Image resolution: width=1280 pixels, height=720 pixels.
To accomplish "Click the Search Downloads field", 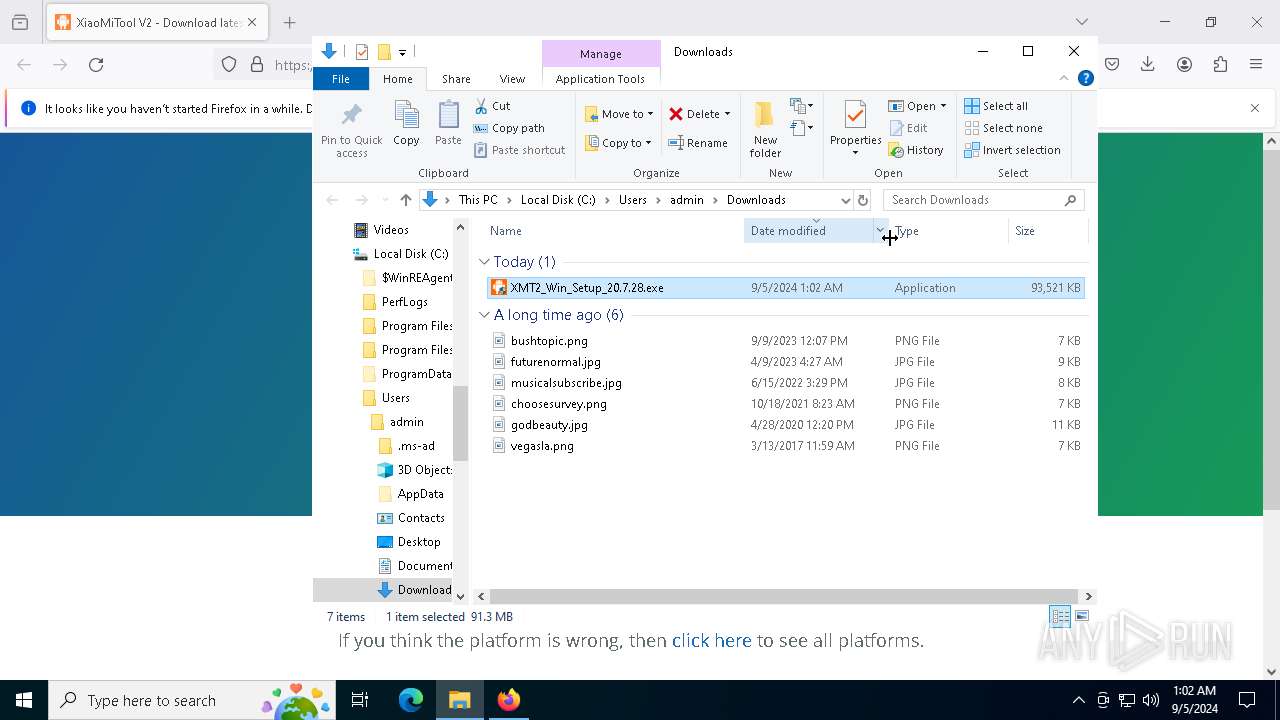I will [x=983, y=200].
